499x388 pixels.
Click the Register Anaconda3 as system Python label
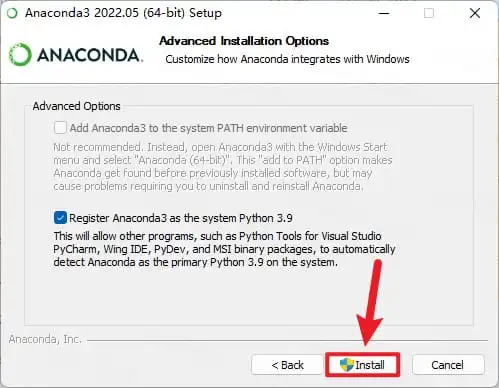coord(181,218)
